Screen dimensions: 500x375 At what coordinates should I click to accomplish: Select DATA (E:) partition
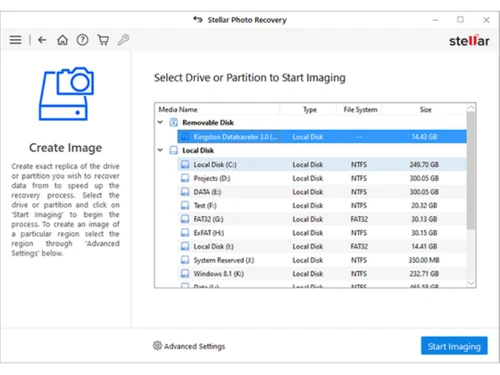pos(322,192)
